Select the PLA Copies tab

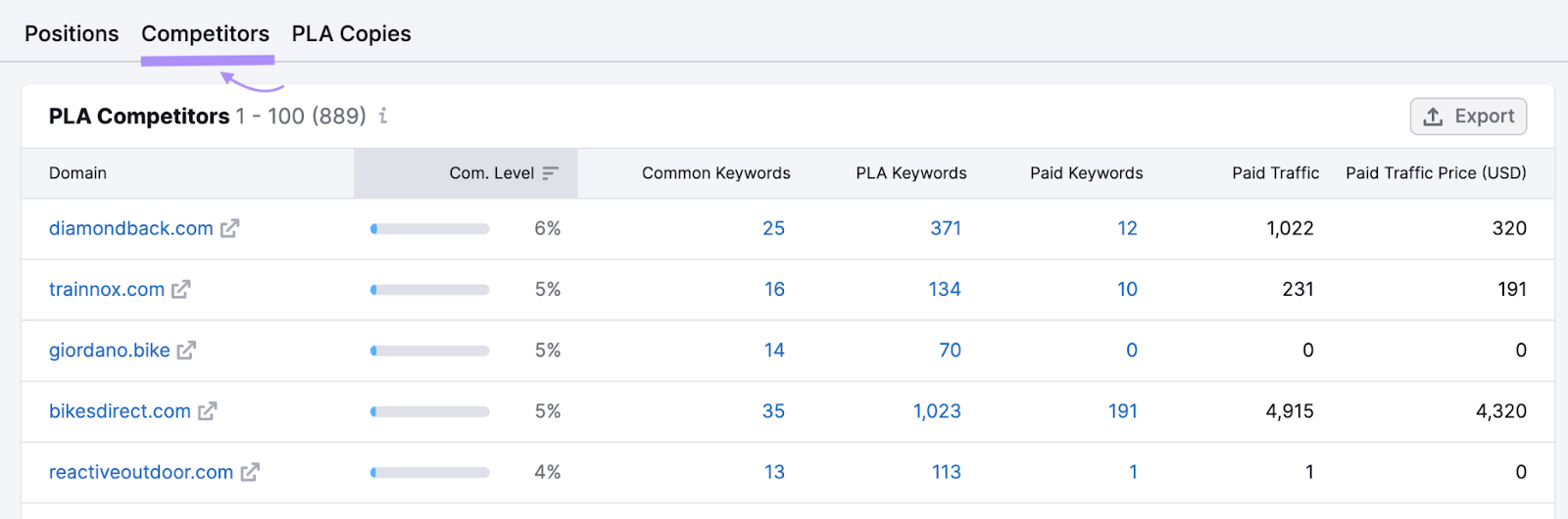pyautogui.click(x=351, y=33)
